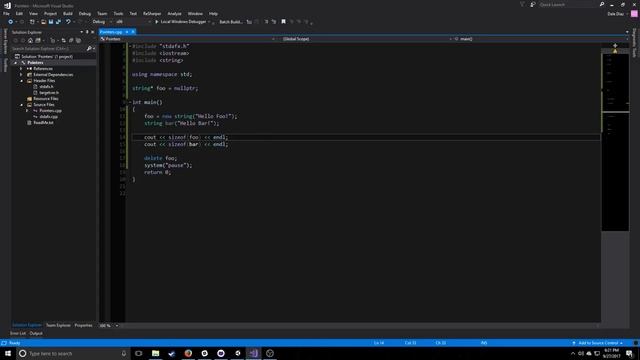Open stdafx.h in Solution Explorer
The width and height of the screenshot is (640, 360).
click(46, 87)
